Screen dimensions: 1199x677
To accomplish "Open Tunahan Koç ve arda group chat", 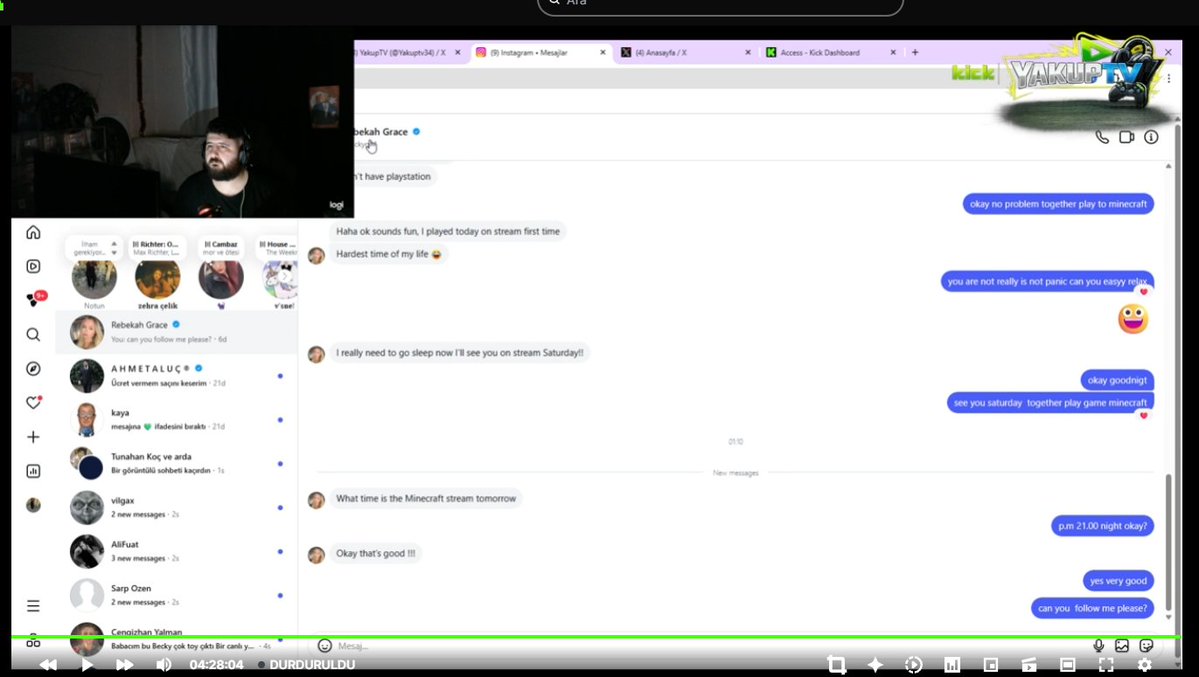I will pyautogui.click(x=176, y=464).
